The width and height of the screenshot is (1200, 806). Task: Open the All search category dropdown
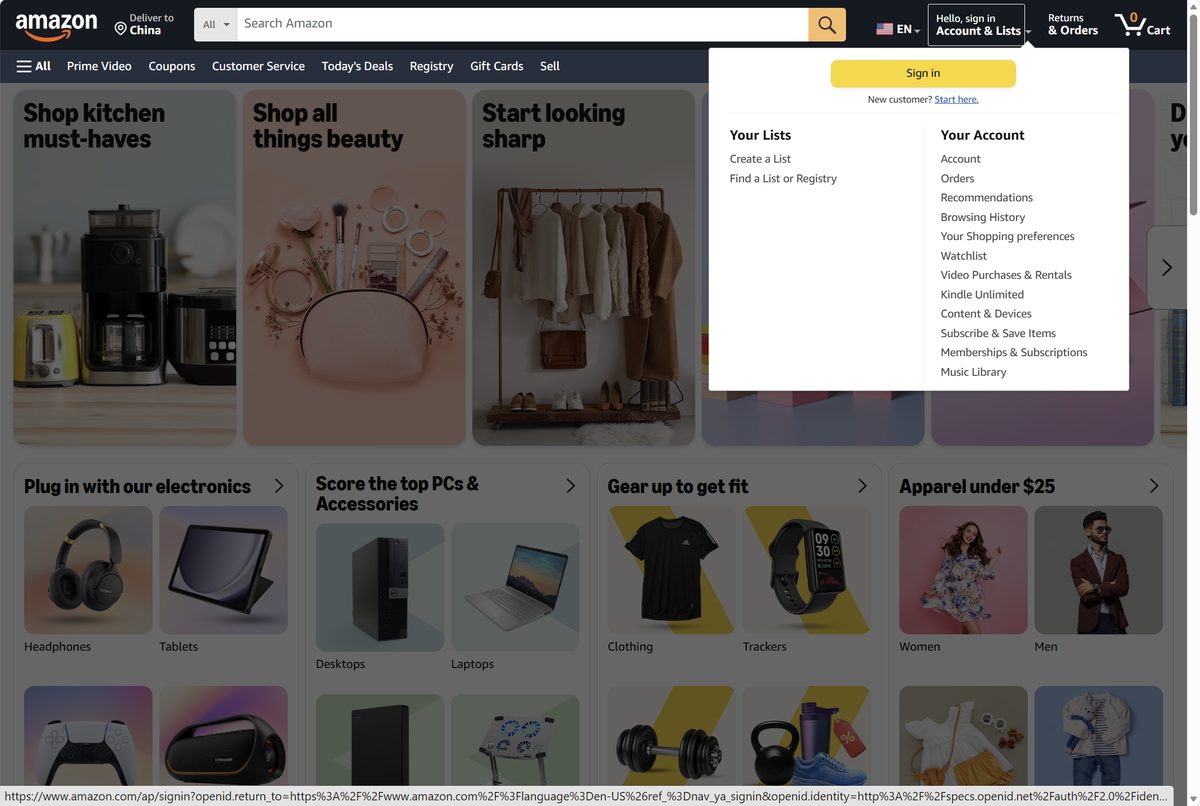tap(216, 24)
